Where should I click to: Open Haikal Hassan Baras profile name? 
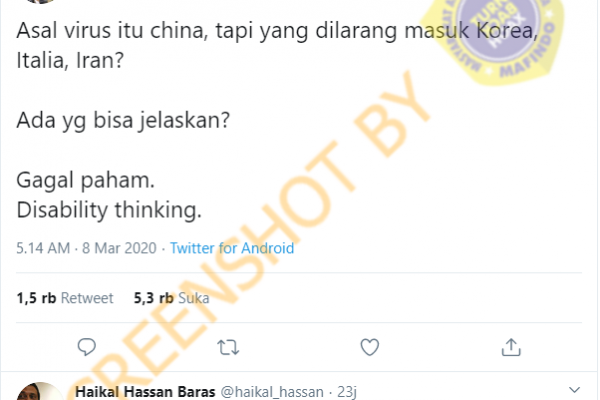click(145, 392)
